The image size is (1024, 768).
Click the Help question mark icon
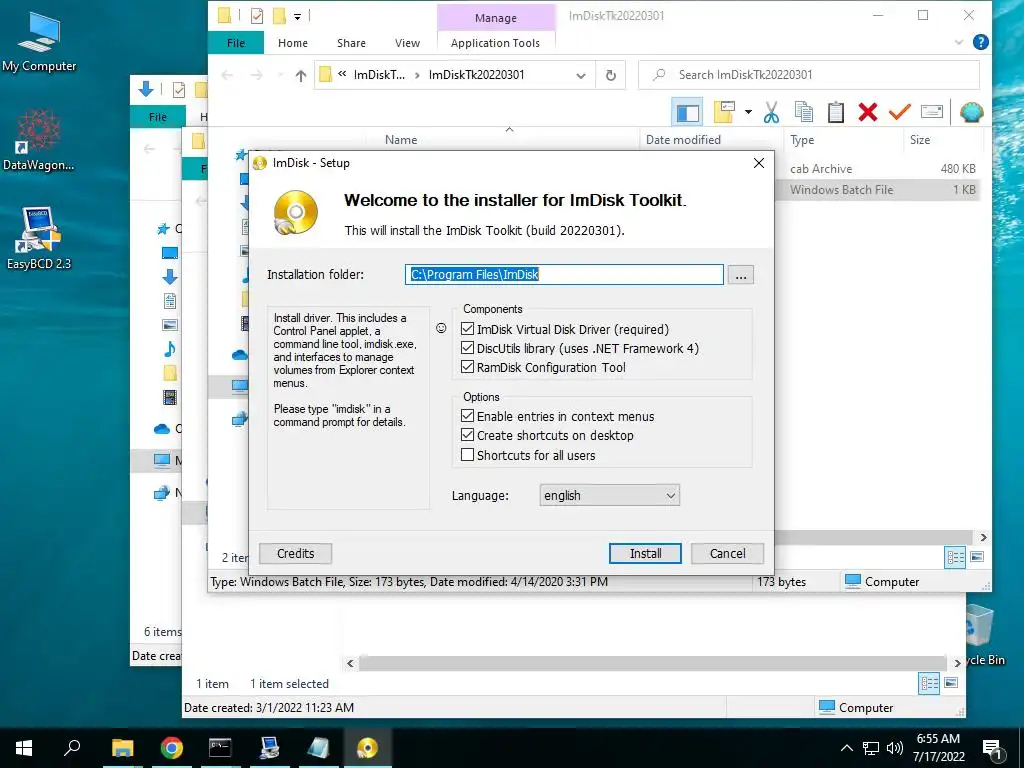tap(980, 42)
